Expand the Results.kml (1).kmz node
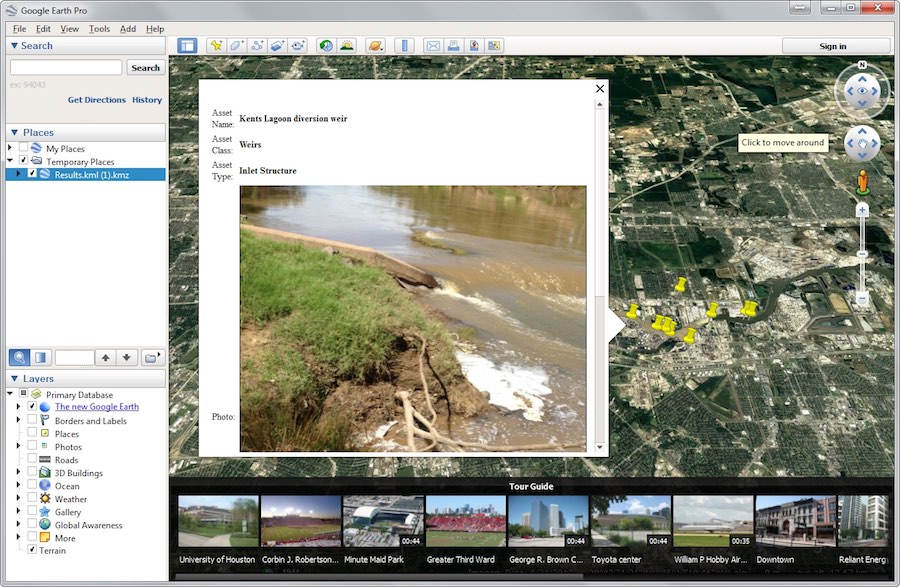The width and height of the screenshot is (900, 587). [x=18, y=174]
